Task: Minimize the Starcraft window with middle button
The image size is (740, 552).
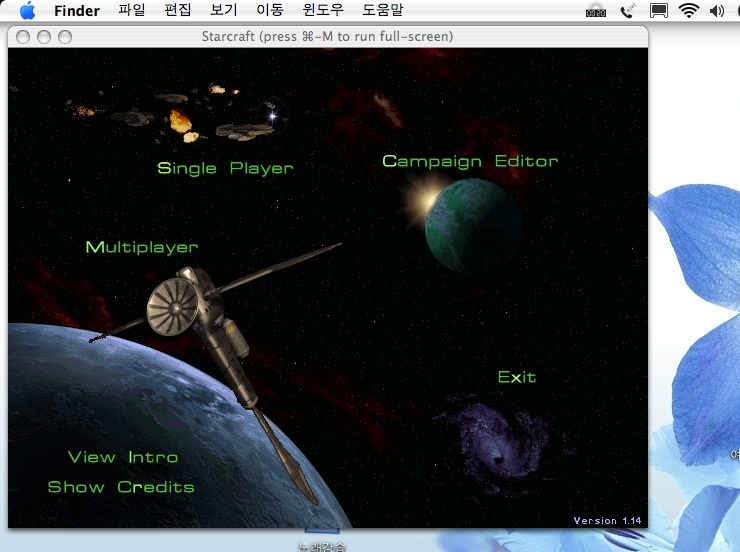Action: coord(44,37)
